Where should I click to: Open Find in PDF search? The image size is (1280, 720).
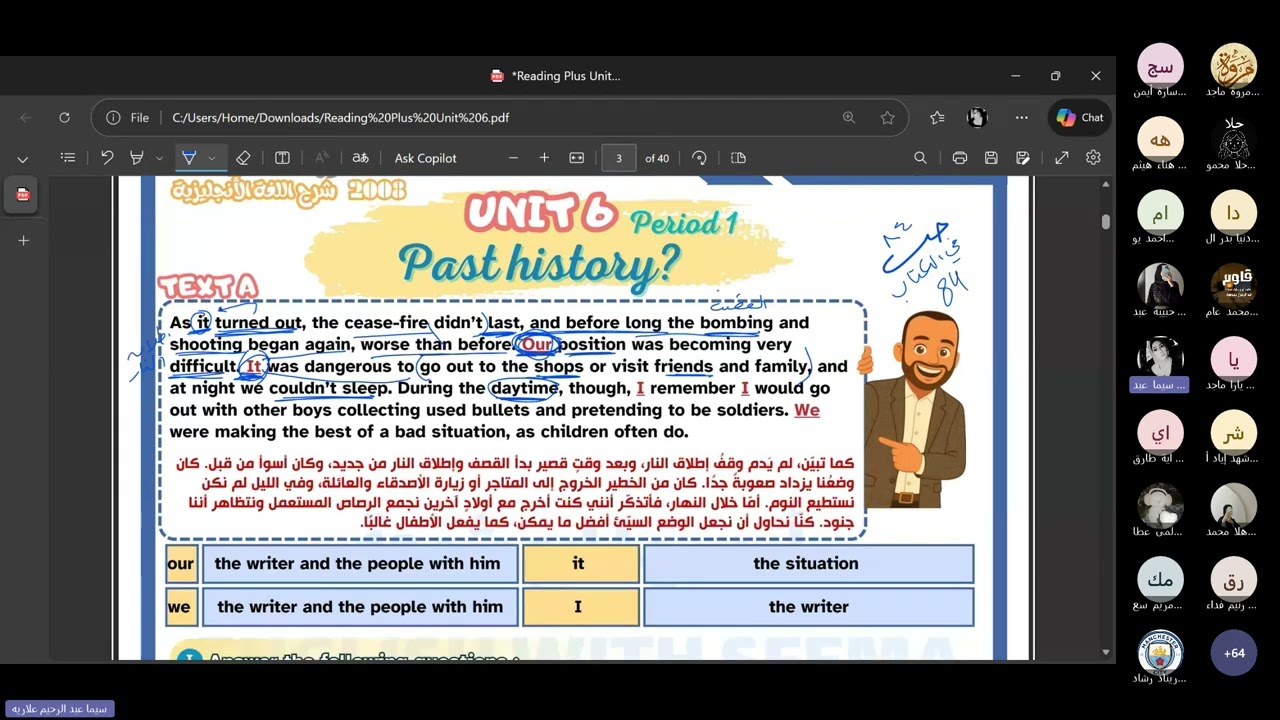coord(920,158)
